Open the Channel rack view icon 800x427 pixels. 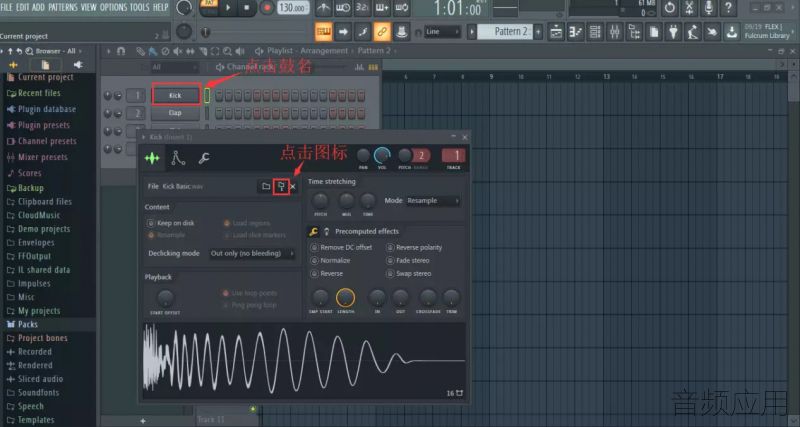coord(595,32)
